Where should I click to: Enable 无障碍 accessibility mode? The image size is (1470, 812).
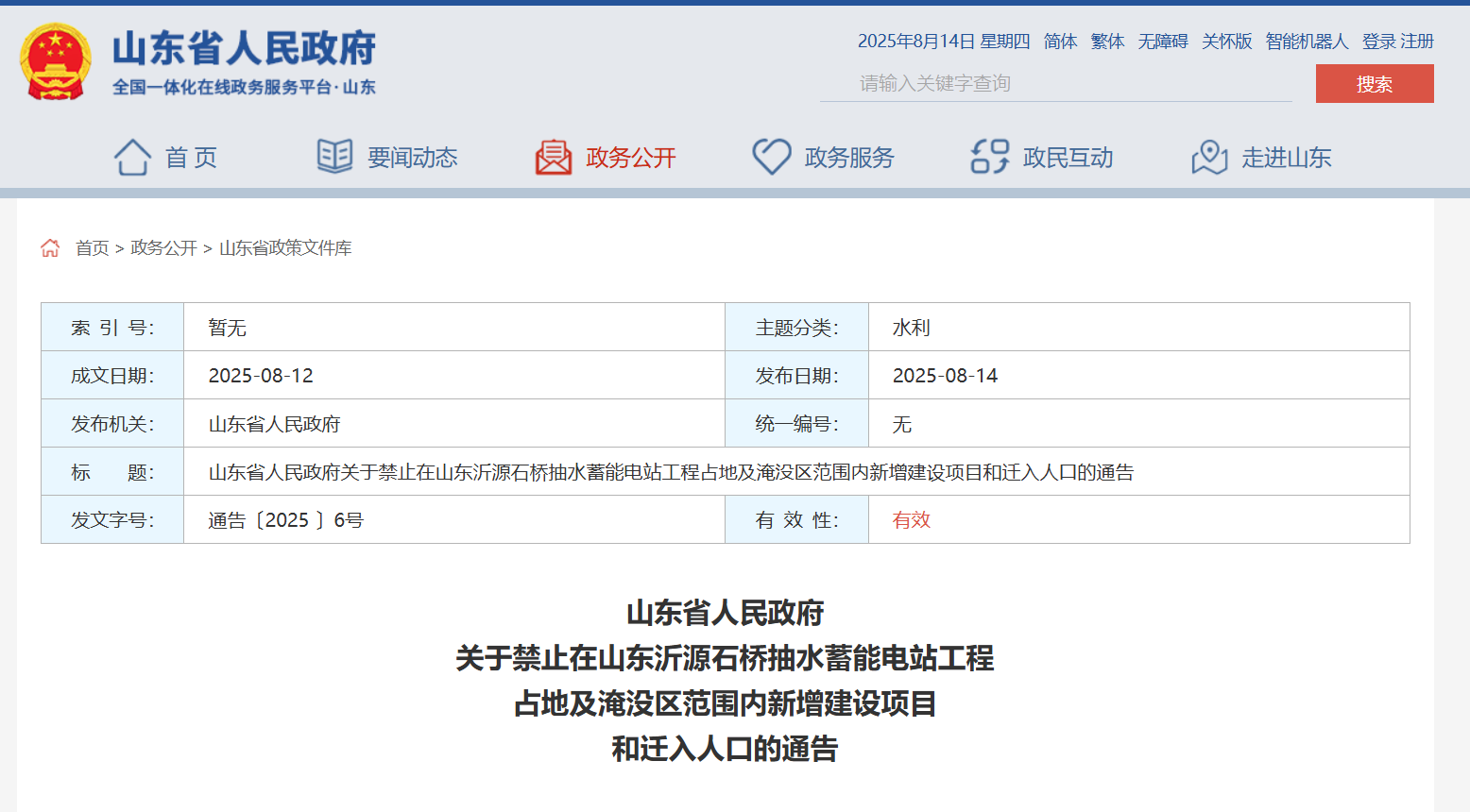(x=1162, y=42)
